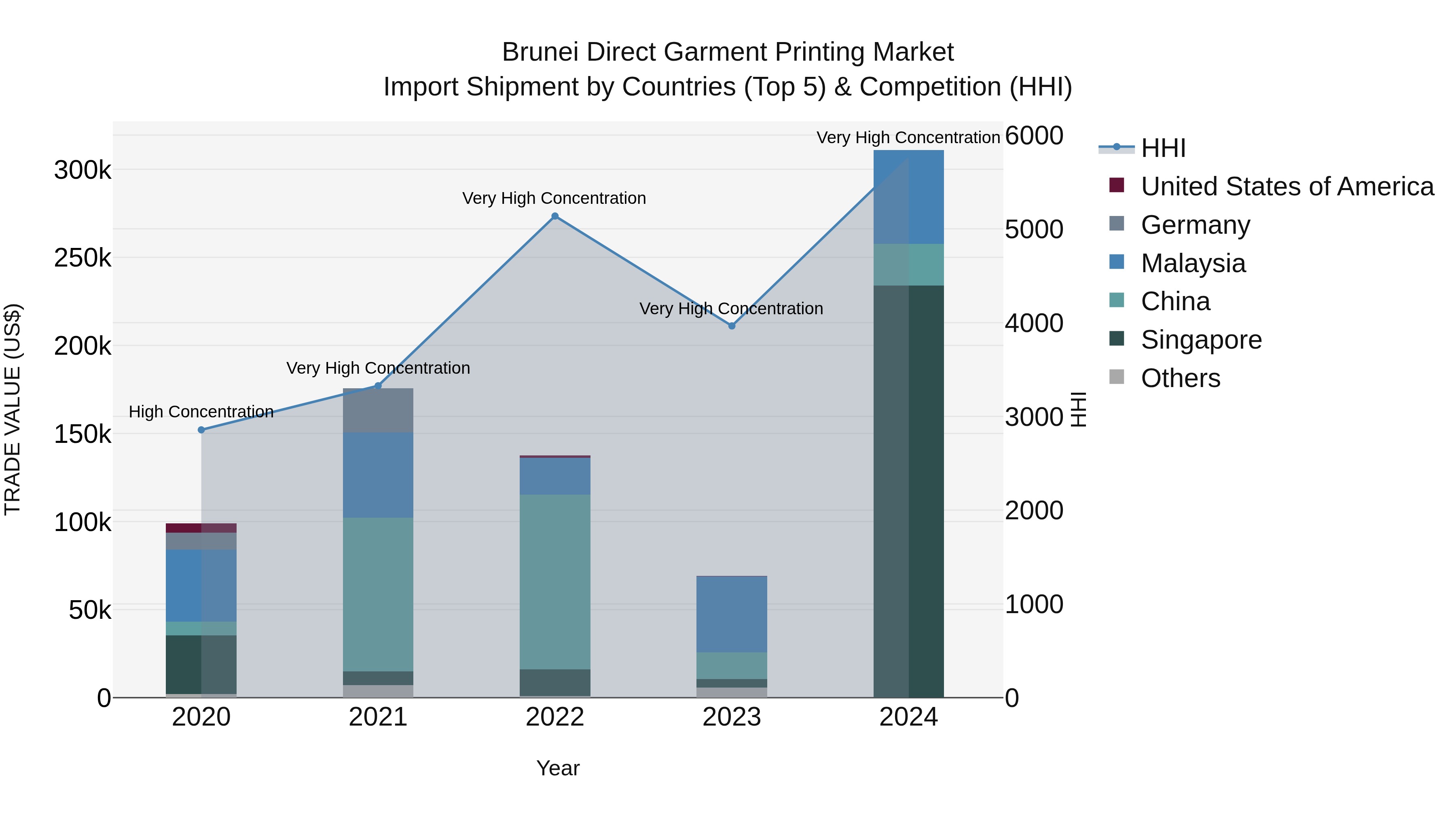Viewport: 1456px width, 819px height.
Task: Select the 2020 HHI data point
Action: coord(201,430)
